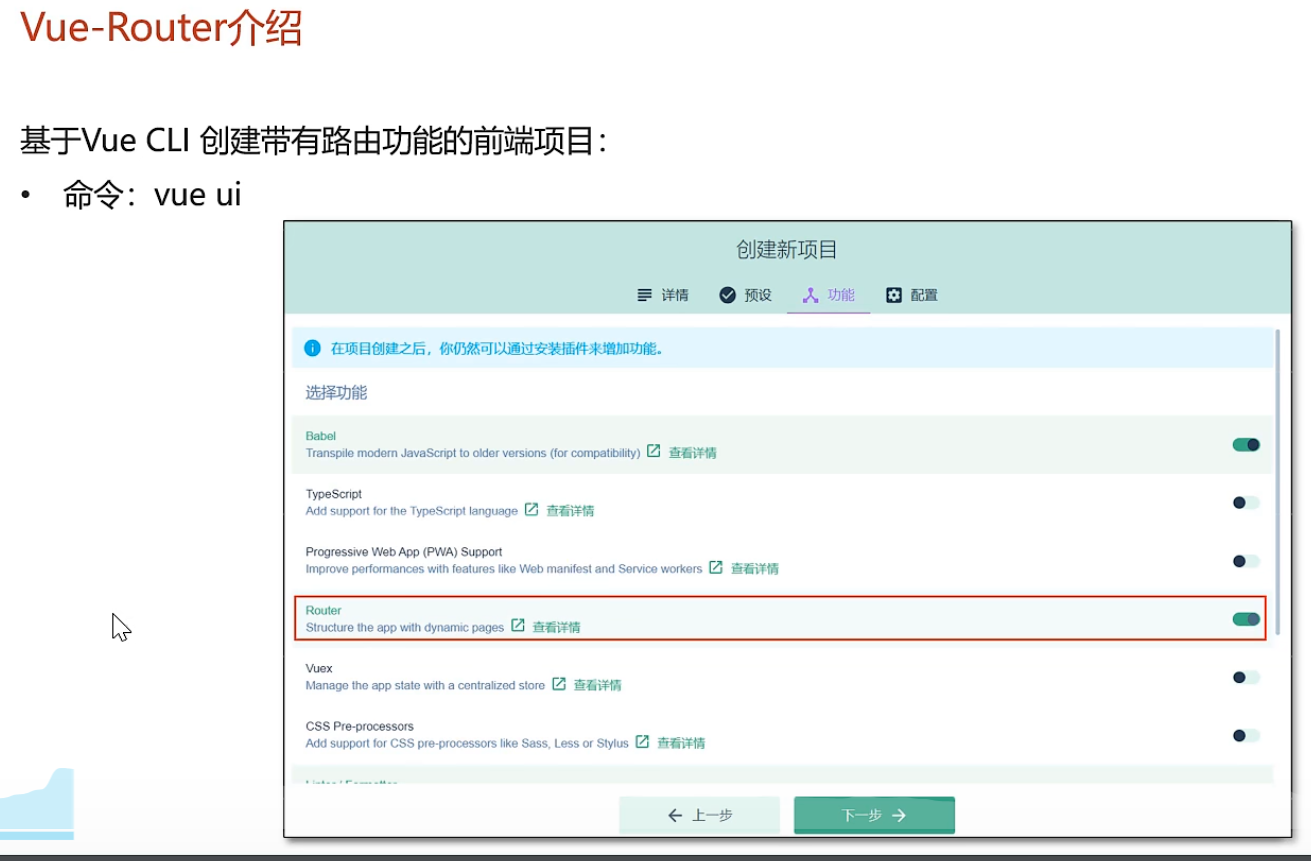This screenshot has width=1311, height=861.
Task: Click 'Manage the app state with a centralized store'
Action: pos(425,685)
